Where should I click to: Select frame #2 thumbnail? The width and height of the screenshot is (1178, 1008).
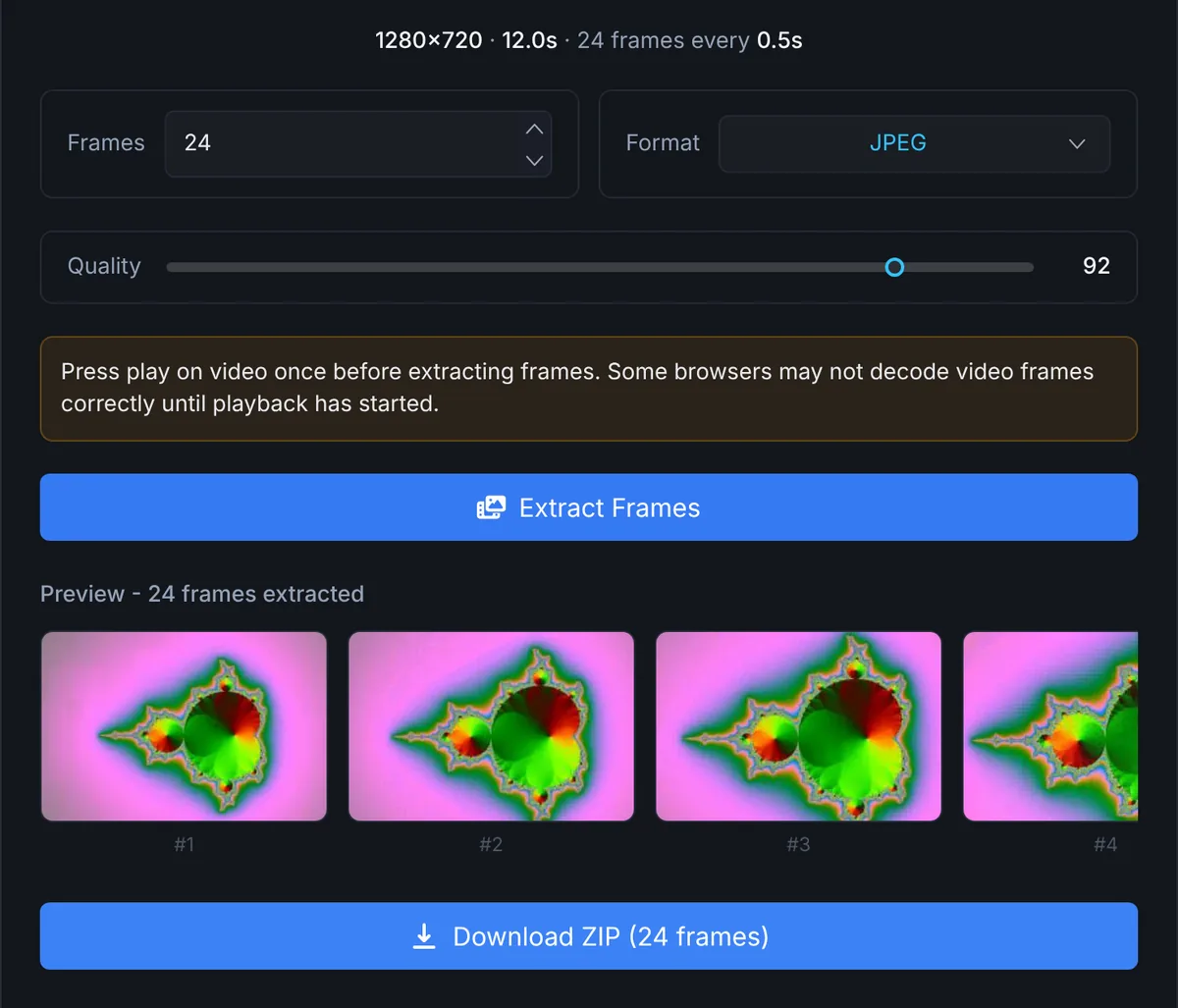[x=491, y=726]
